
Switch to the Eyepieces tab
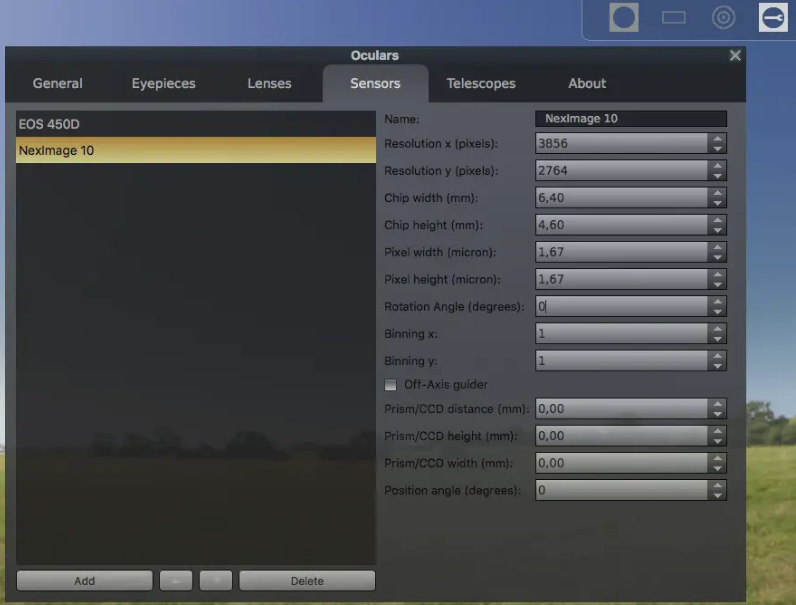163,84
